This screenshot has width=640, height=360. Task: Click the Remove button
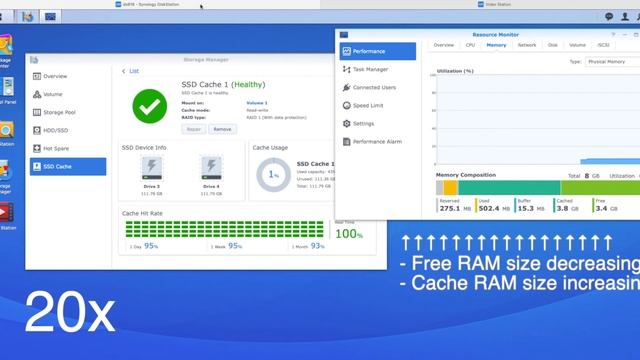(x=222, y=129)
